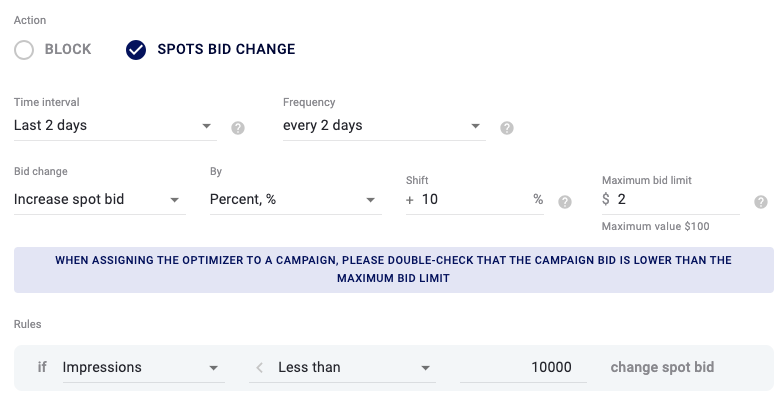Select the BLOCK action radio button
The height and width of the screenshot is (400, 781).
coord(24,50)
